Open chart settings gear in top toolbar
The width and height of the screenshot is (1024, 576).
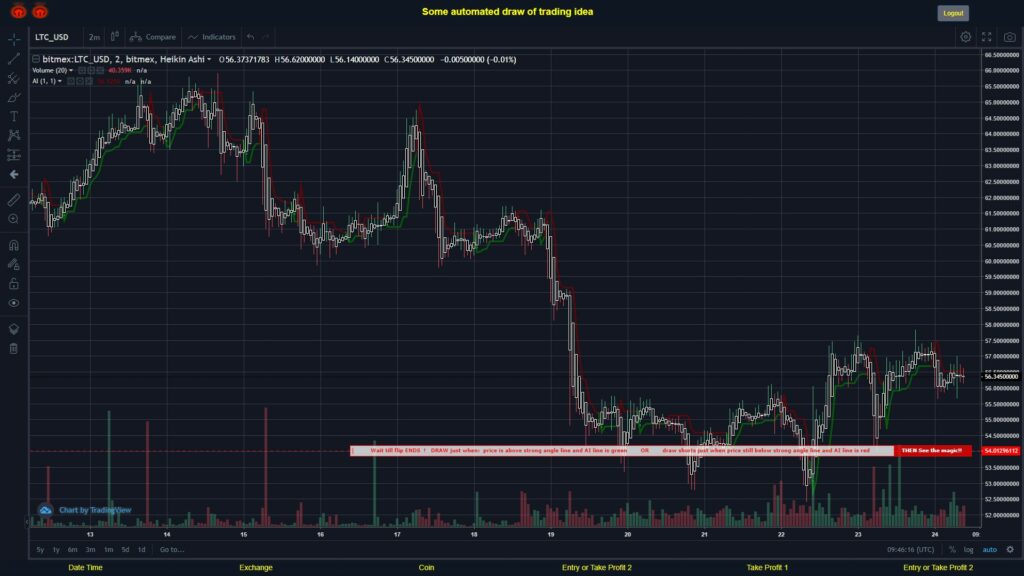[x=965, y=37]
